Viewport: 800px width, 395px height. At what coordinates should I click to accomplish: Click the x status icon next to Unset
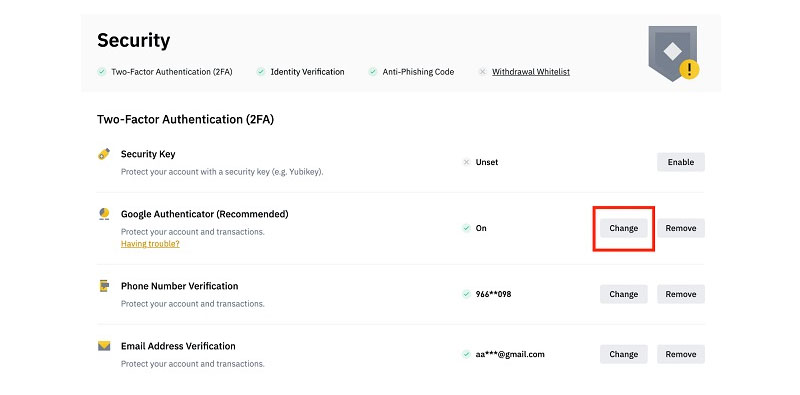coord(466,162)
